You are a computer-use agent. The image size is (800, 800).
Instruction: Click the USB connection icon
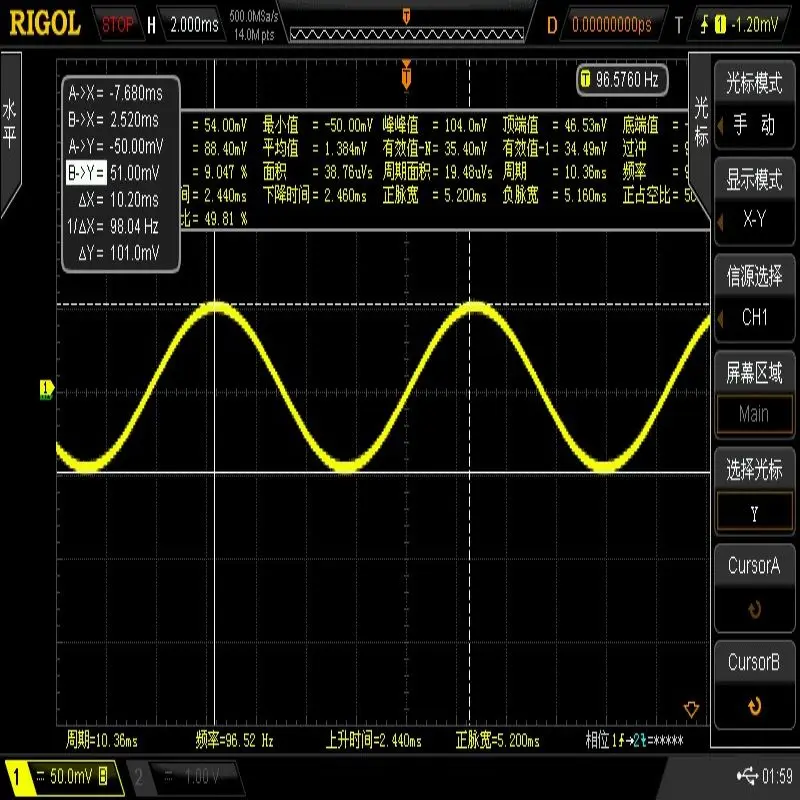(747, 776)
